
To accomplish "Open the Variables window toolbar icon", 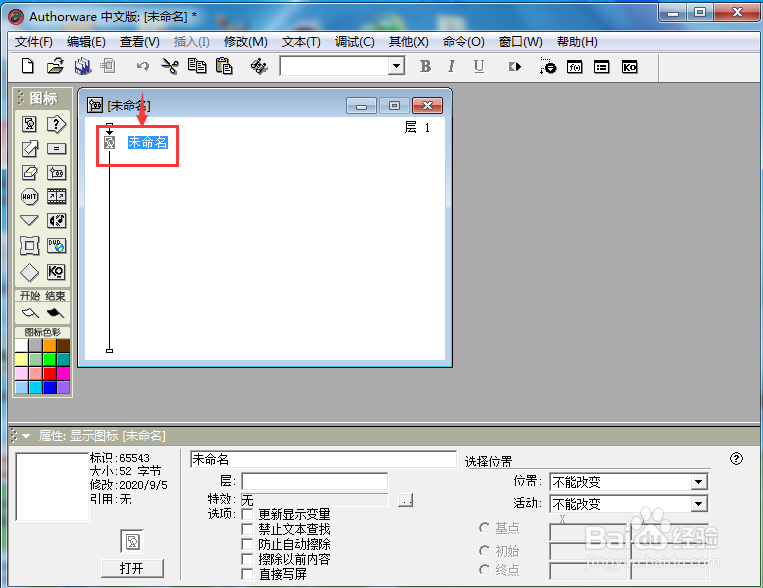I will (602, 67).
